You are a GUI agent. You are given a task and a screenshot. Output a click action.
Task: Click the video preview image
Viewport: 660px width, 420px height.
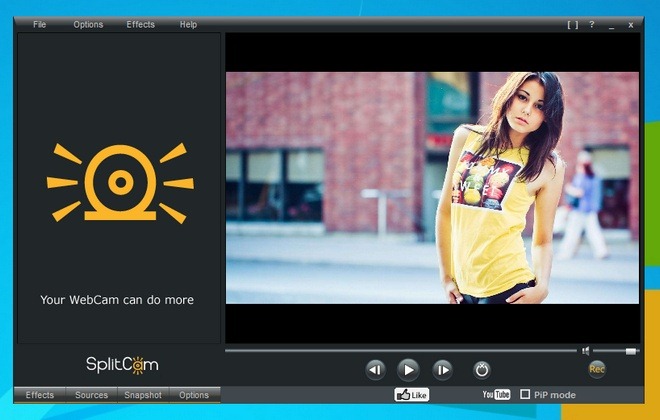click(432, 188)
